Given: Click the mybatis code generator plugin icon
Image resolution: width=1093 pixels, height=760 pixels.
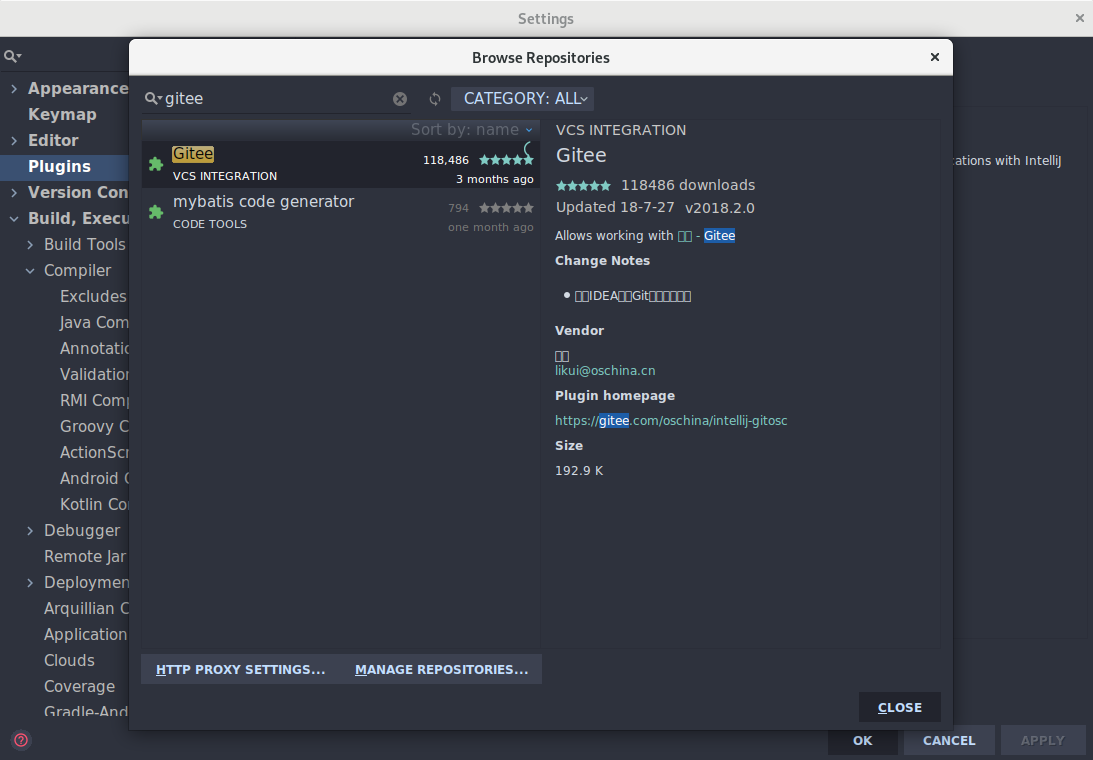Looking at the screenshot, I should pos(156,212).
